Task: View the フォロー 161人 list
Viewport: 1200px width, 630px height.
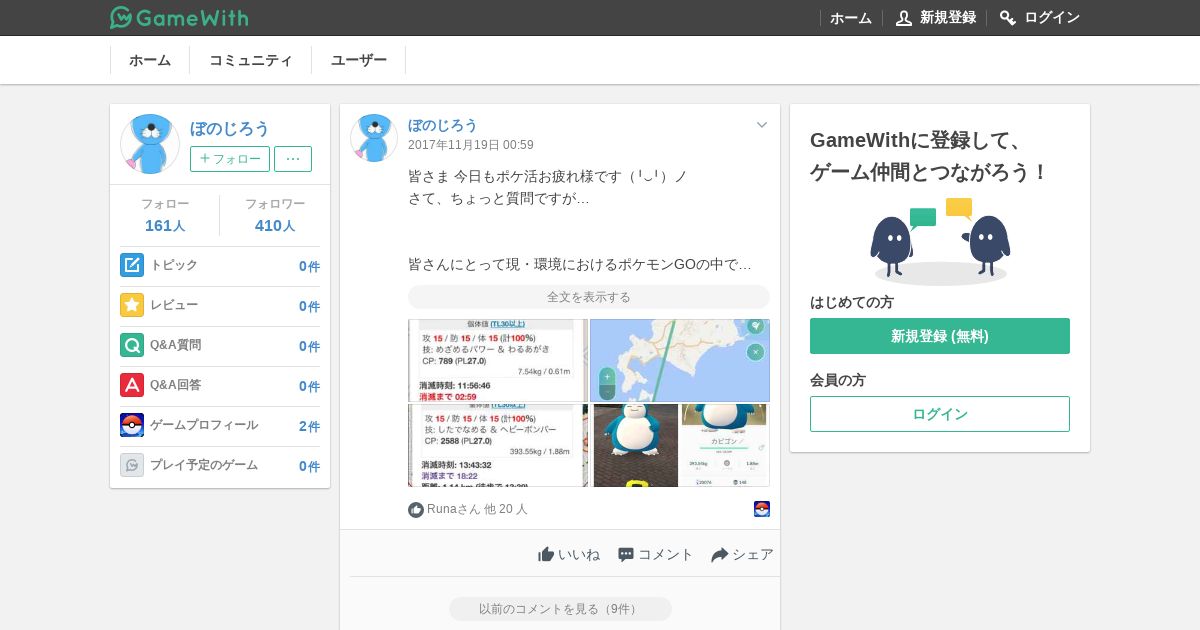Action: [165, 215]
